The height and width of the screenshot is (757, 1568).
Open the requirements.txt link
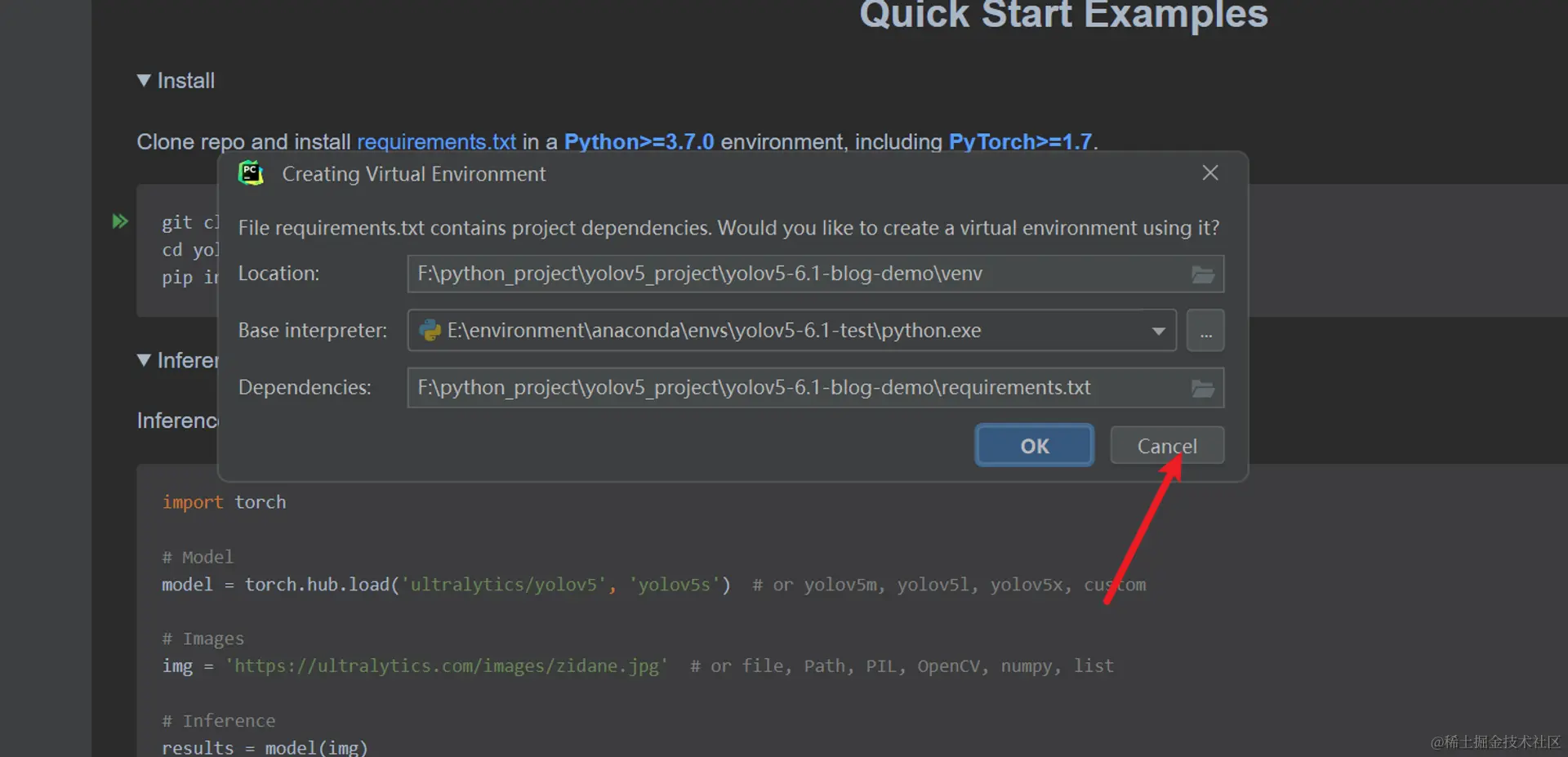(436, 142)
